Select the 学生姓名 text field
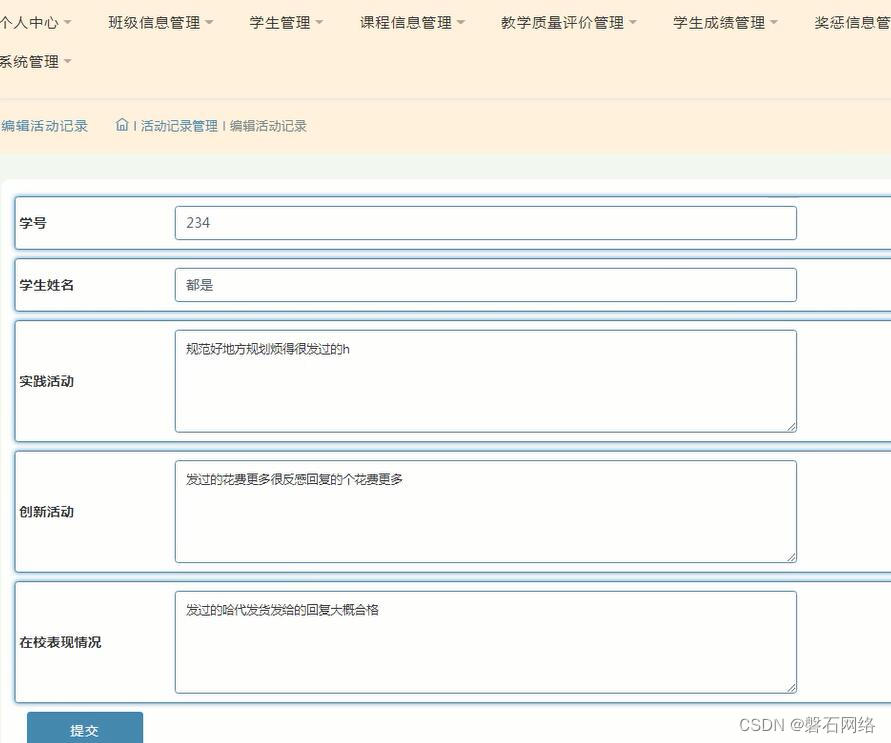 (485, 284)
